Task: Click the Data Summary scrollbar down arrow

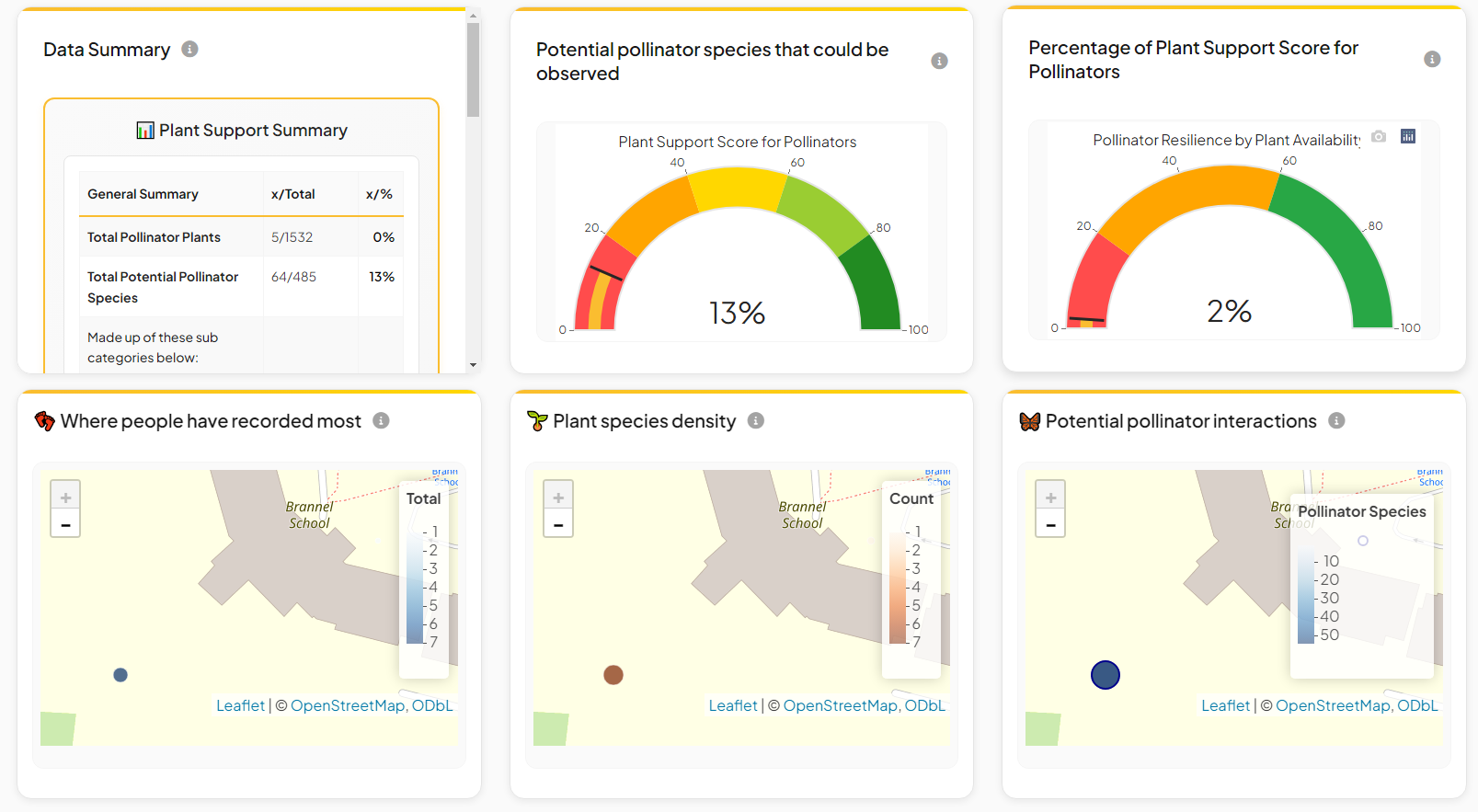Action: [x=473, y=365]
